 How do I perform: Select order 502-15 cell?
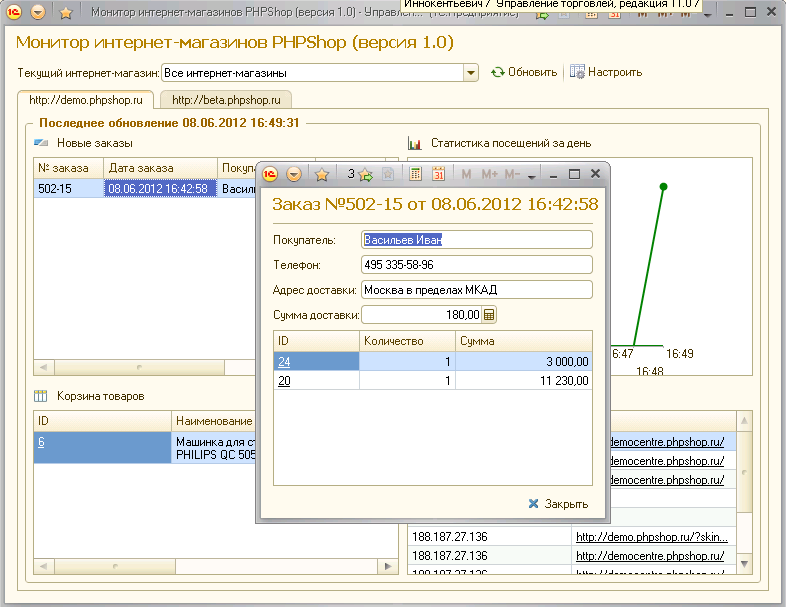tap(69, 188)
